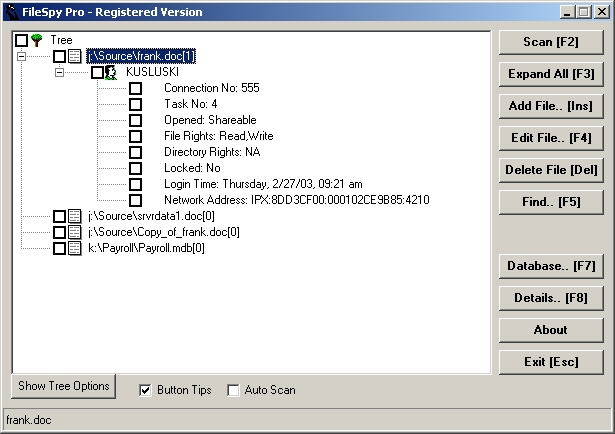Click the About button
The height and width of the screenshot is (434, 615).
point(551,330)
